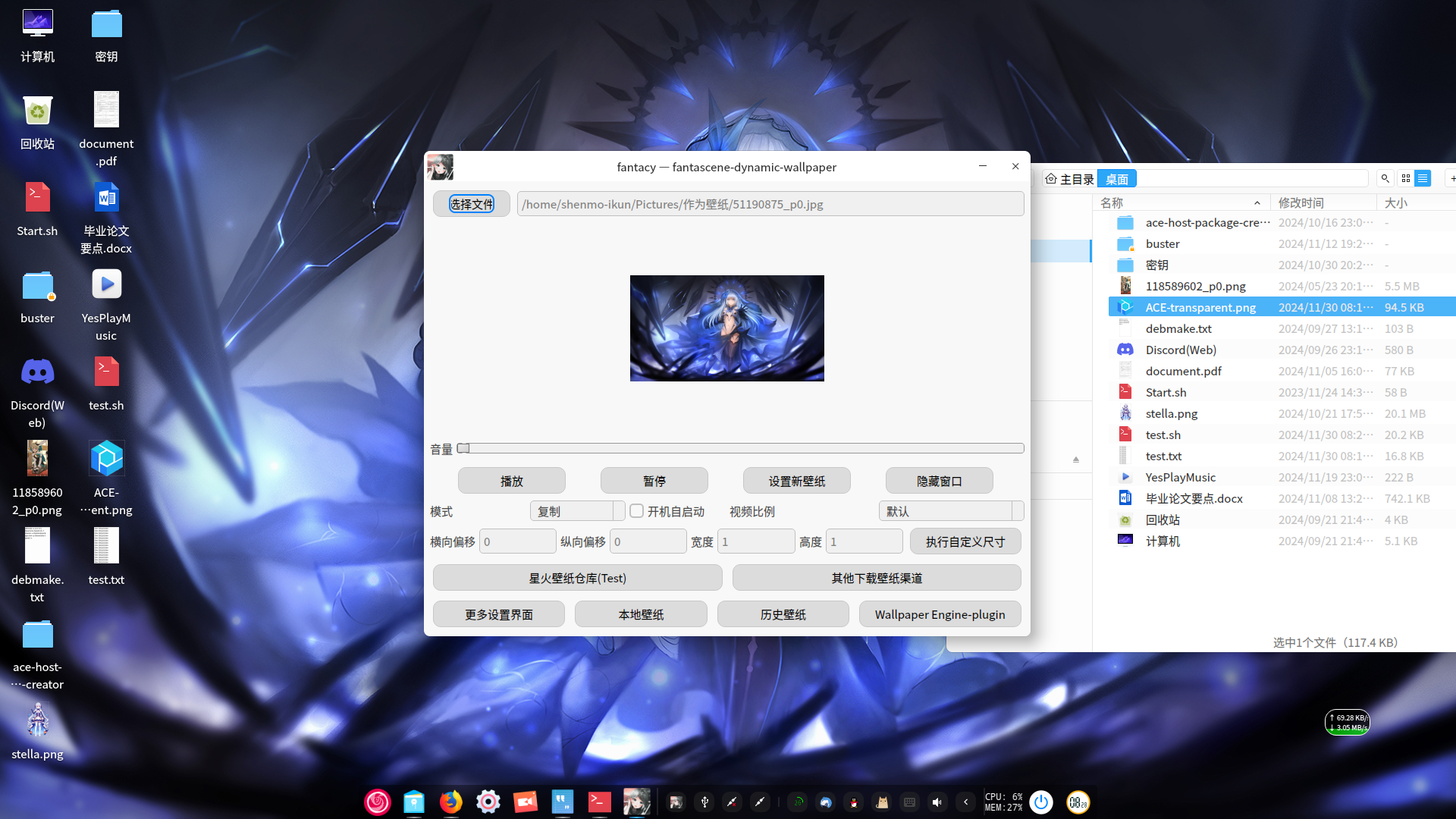Click the 音量 volume slider track
1456x819 pixels.
(740, 449)
